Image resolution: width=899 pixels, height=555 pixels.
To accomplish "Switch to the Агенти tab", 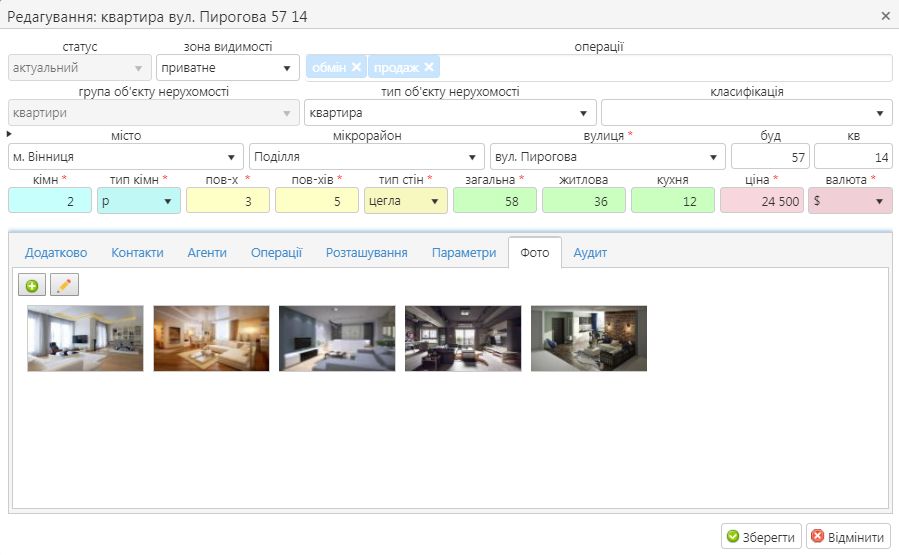I will pos(207,252).
